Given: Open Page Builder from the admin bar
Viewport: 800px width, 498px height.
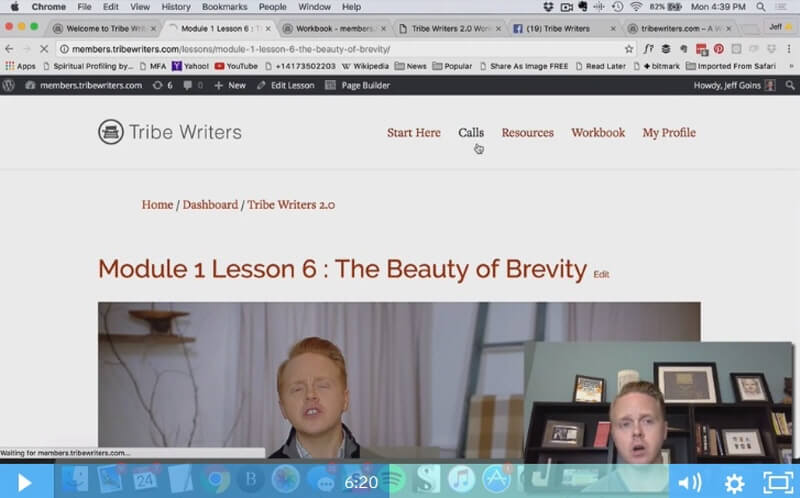Looking at the screenshot, I should tap(358, 85).
